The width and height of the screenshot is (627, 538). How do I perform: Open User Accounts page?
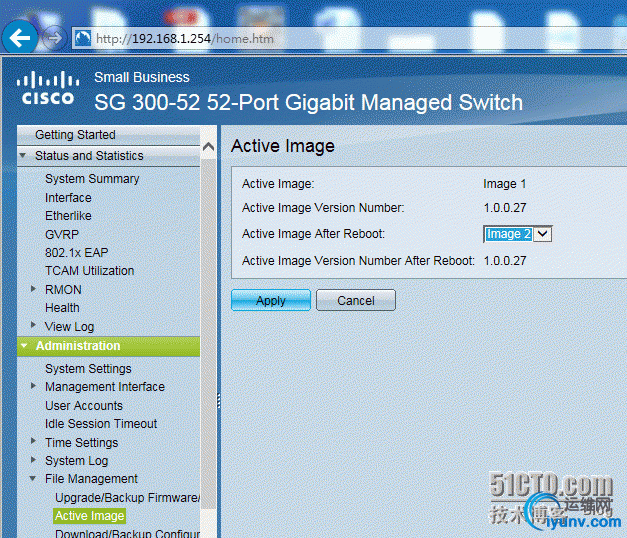pos(84,406)
